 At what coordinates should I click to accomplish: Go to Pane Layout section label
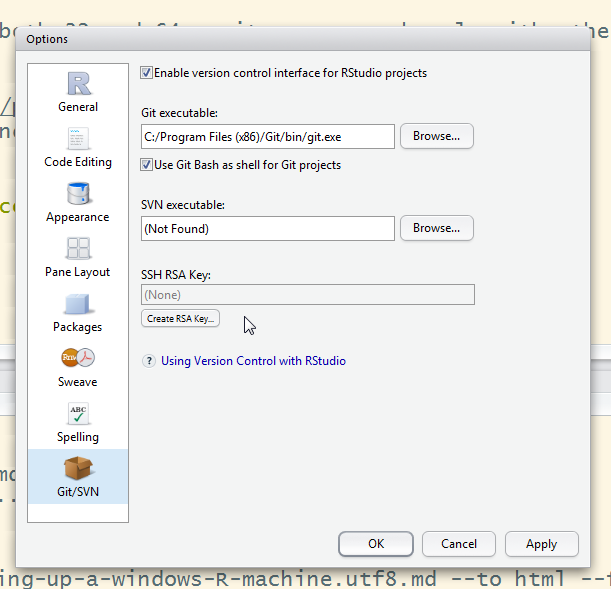pyautogui.click(x=78, y=272)
